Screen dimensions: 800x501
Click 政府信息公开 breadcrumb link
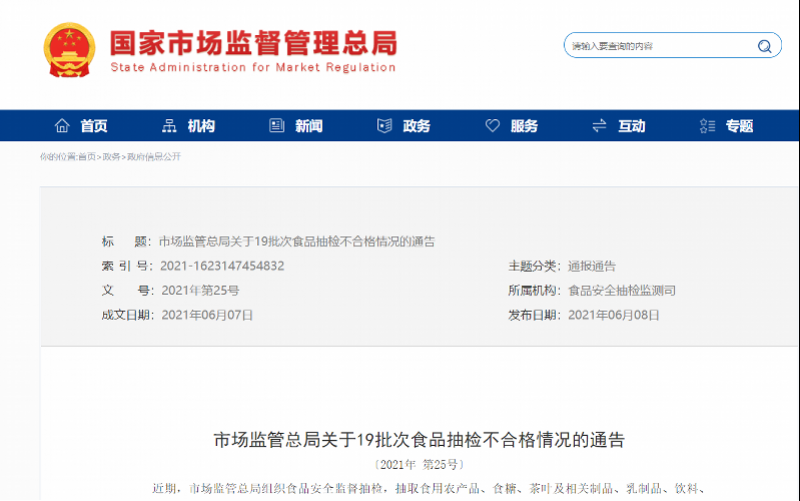click(153, 157)
